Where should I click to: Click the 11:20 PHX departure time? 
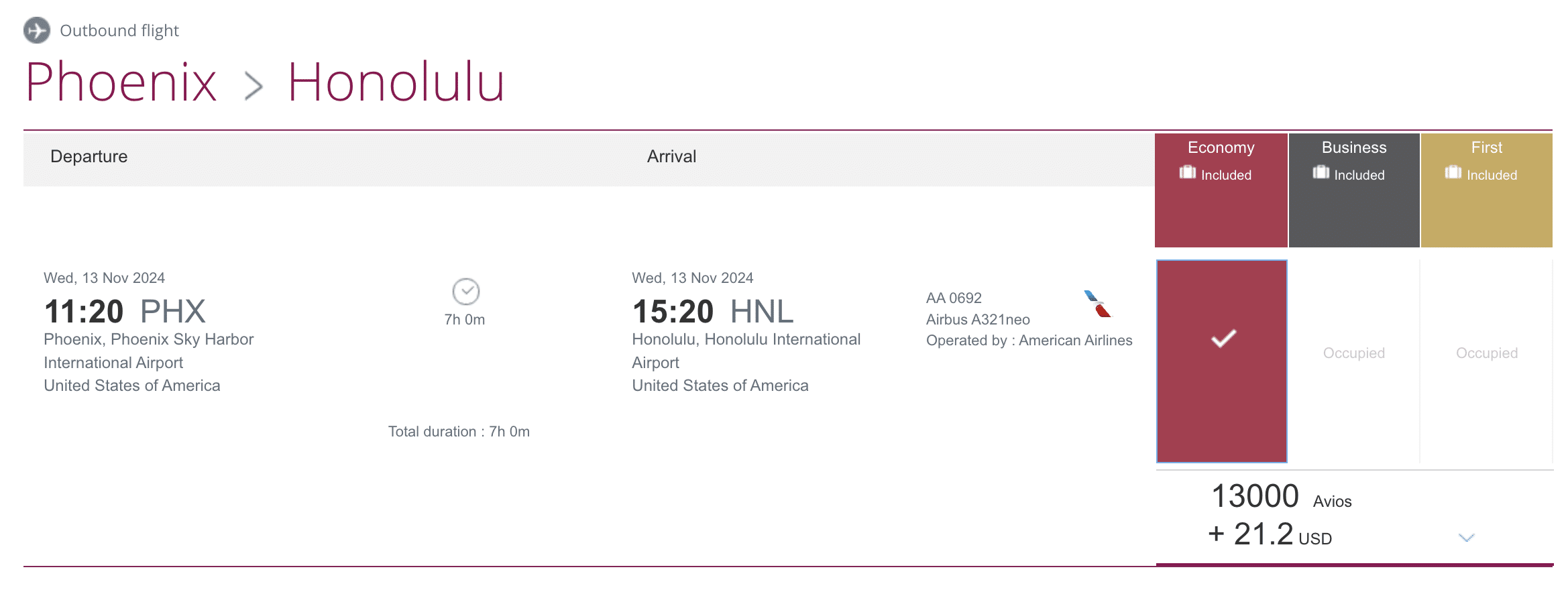tap(124, 312)
